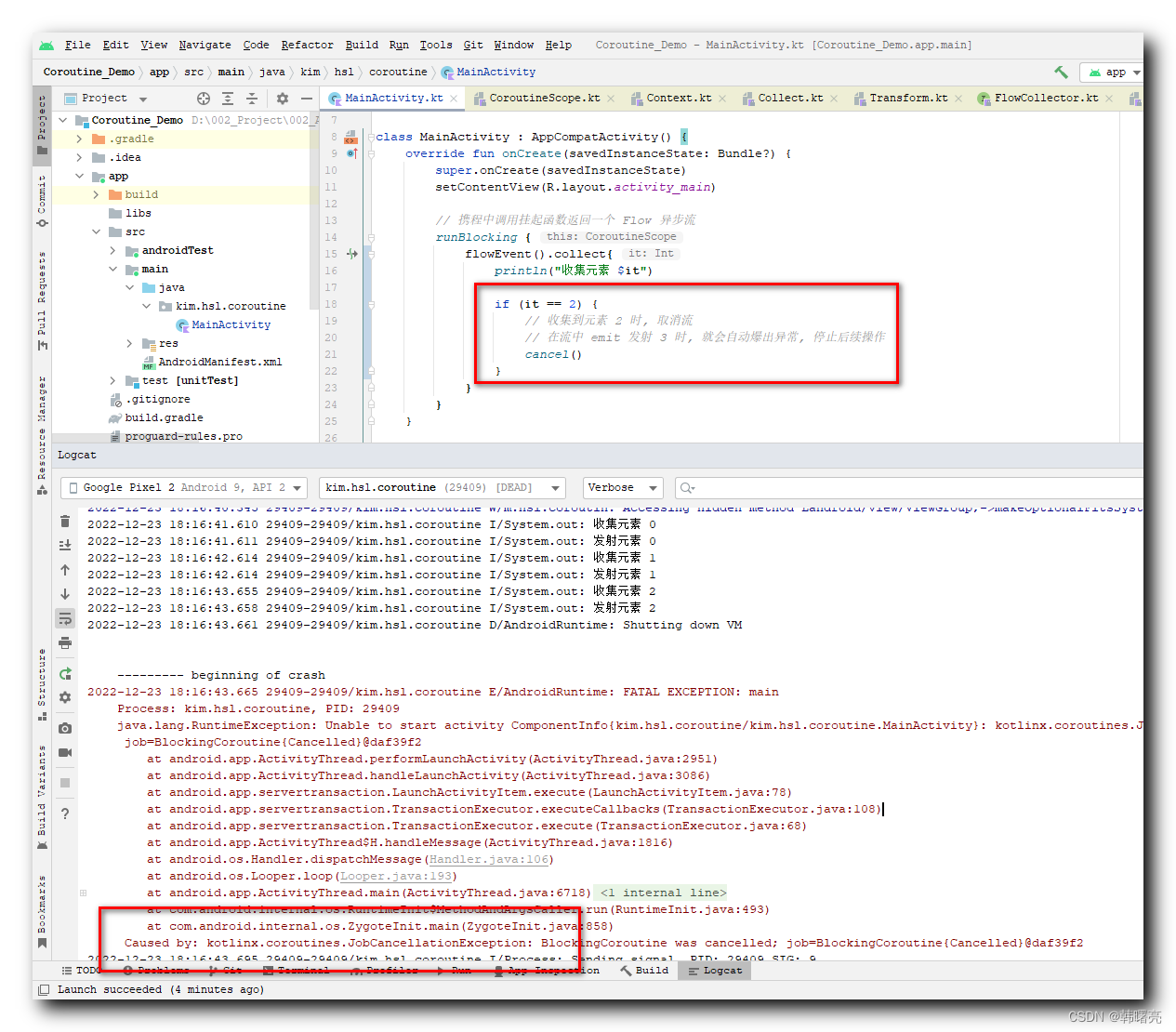
Task: Click Expand All in Project panel
Action: click(228, 98)
